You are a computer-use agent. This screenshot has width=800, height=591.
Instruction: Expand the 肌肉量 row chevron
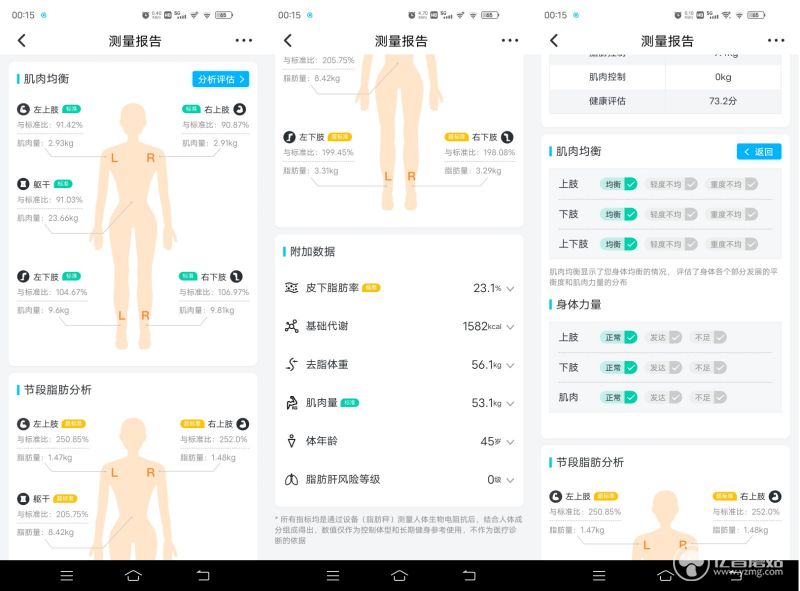pyautogui.click(x=510, y=404)
